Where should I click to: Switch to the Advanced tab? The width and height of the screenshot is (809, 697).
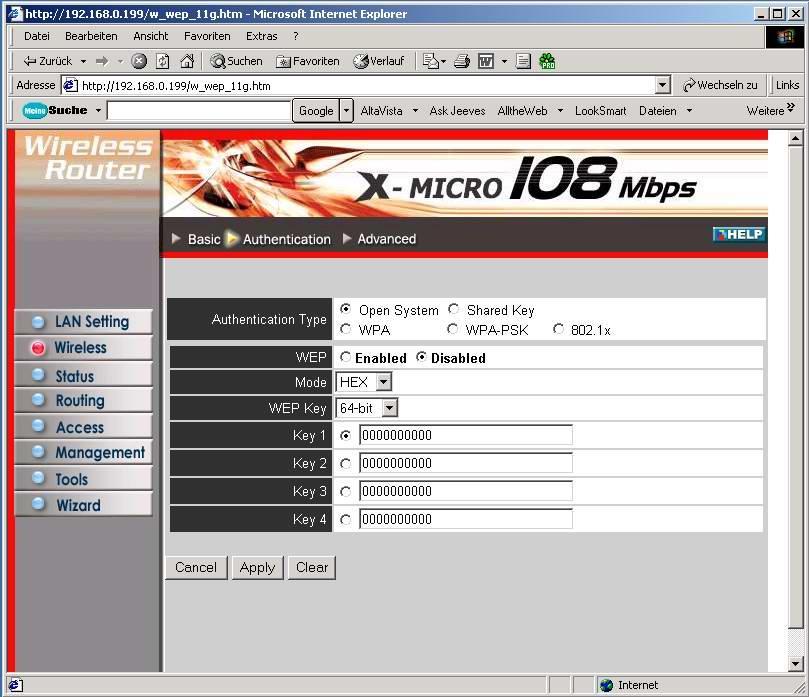(x=386, y=239)
